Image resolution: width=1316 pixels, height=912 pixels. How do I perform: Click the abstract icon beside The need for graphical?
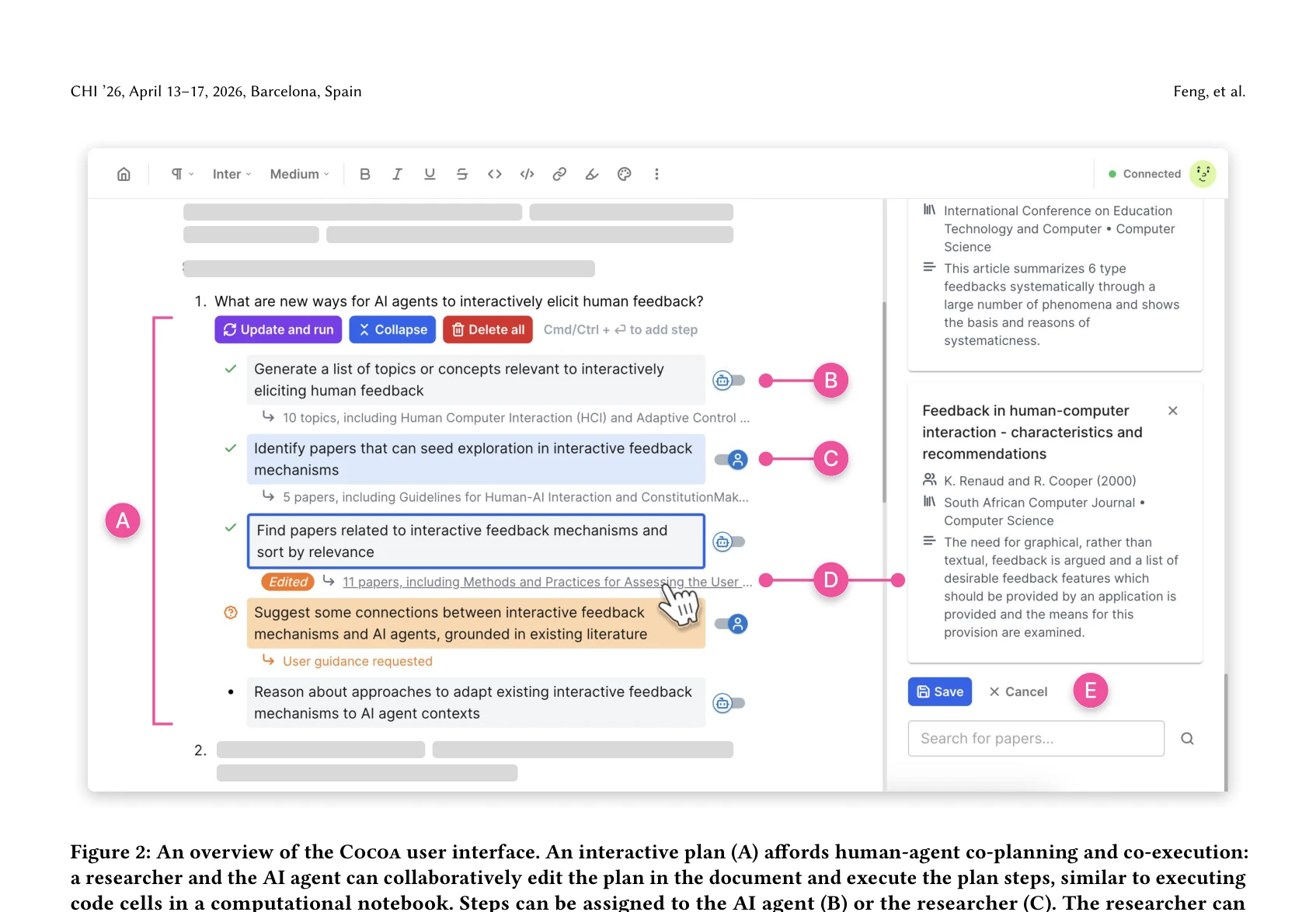click(929, 541)
